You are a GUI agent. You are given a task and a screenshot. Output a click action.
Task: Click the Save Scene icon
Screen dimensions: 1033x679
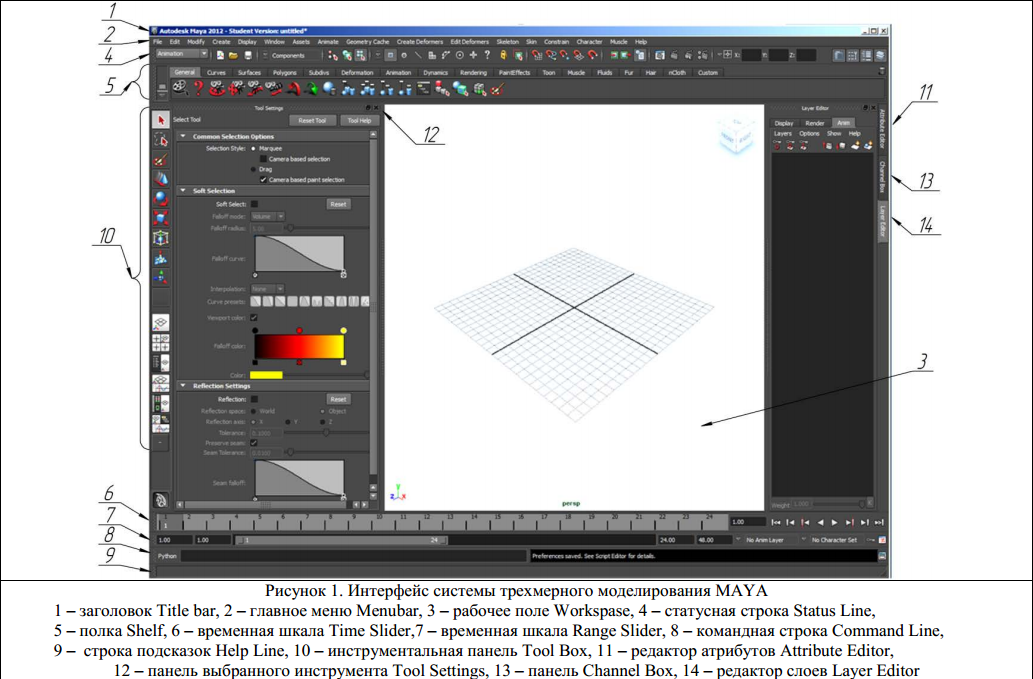[248, 55]
